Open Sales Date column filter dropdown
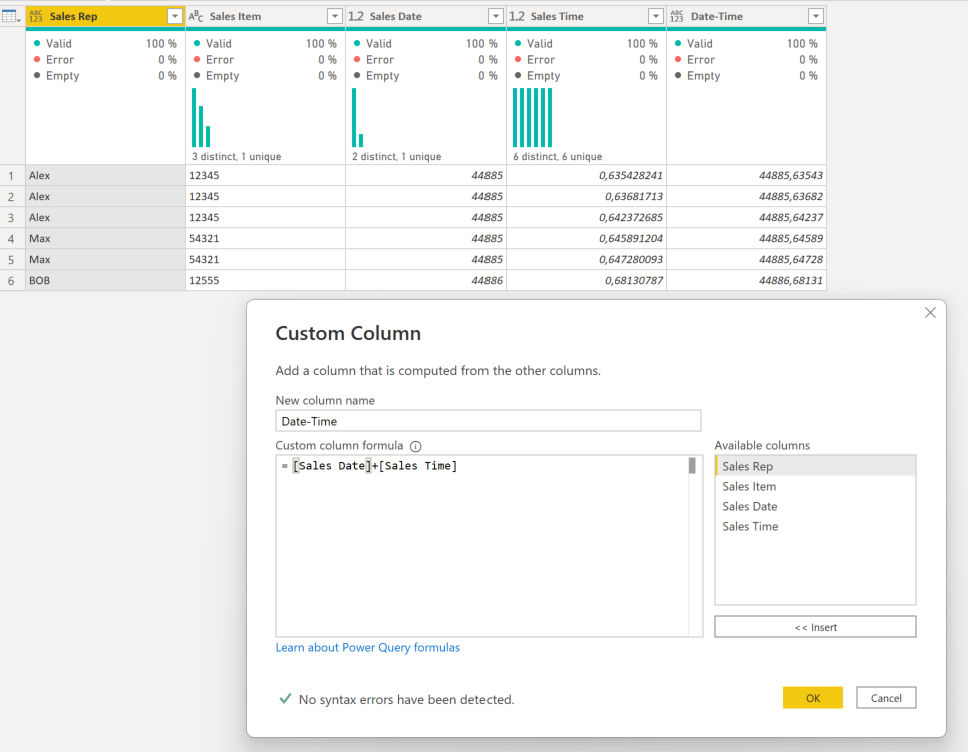This screenshot has height=752, width=968. (x=495, y=17)
